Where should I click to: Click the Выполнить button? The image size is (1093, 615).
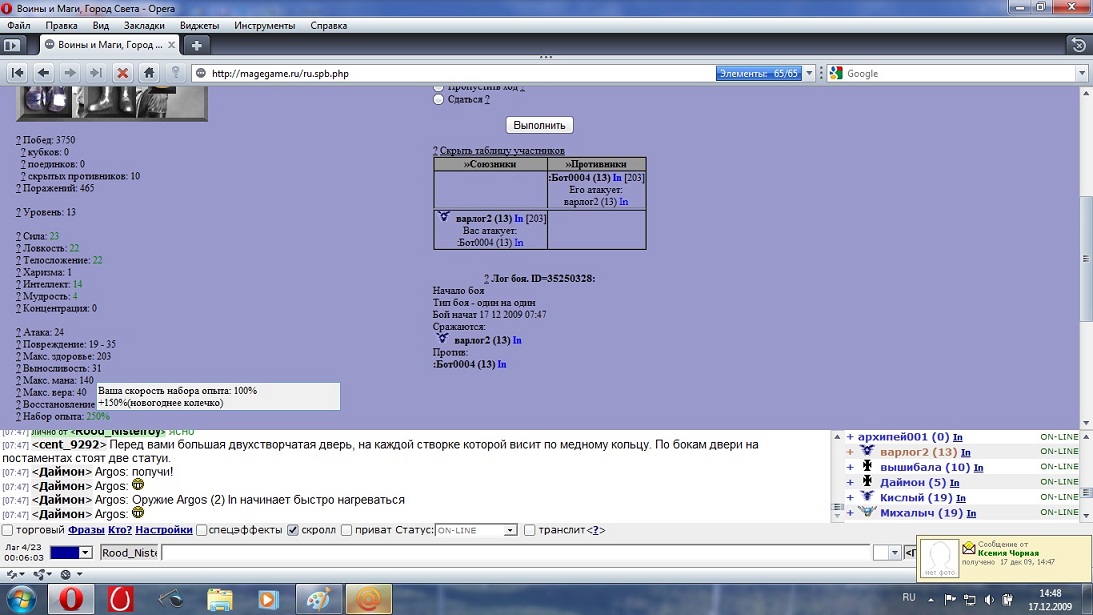point(540,125)
